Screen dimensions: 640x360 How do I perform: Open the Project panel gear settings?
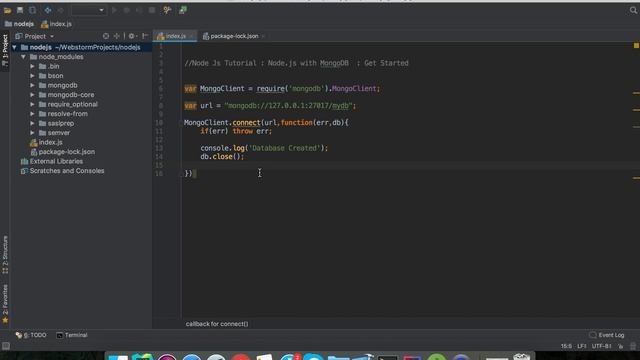[x=132, y=36]
